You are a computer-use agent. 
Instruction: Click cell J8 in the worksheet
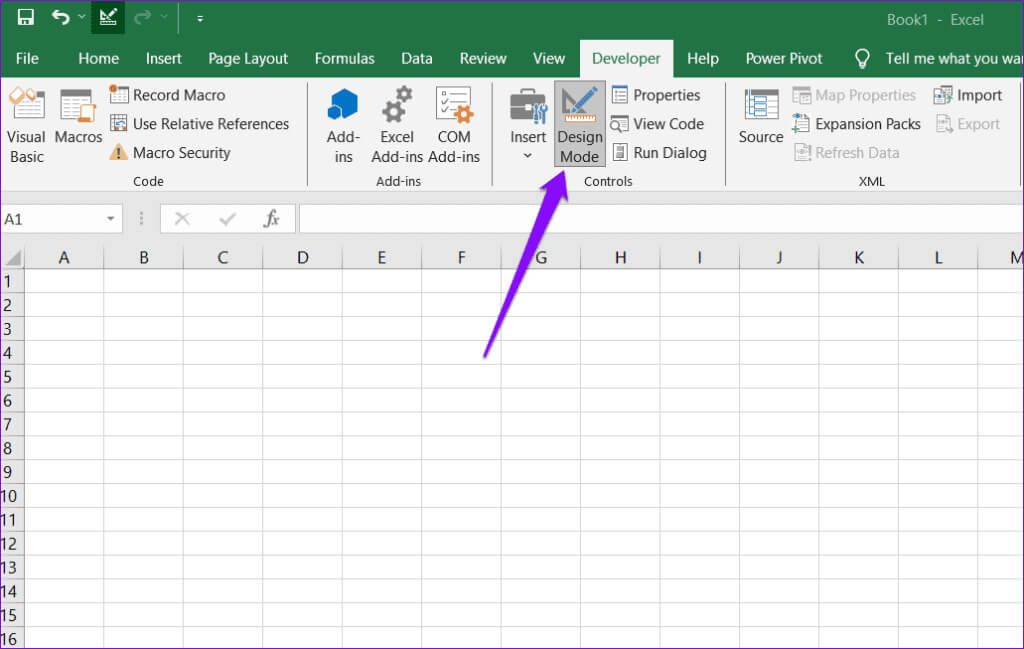coord(779,449)
